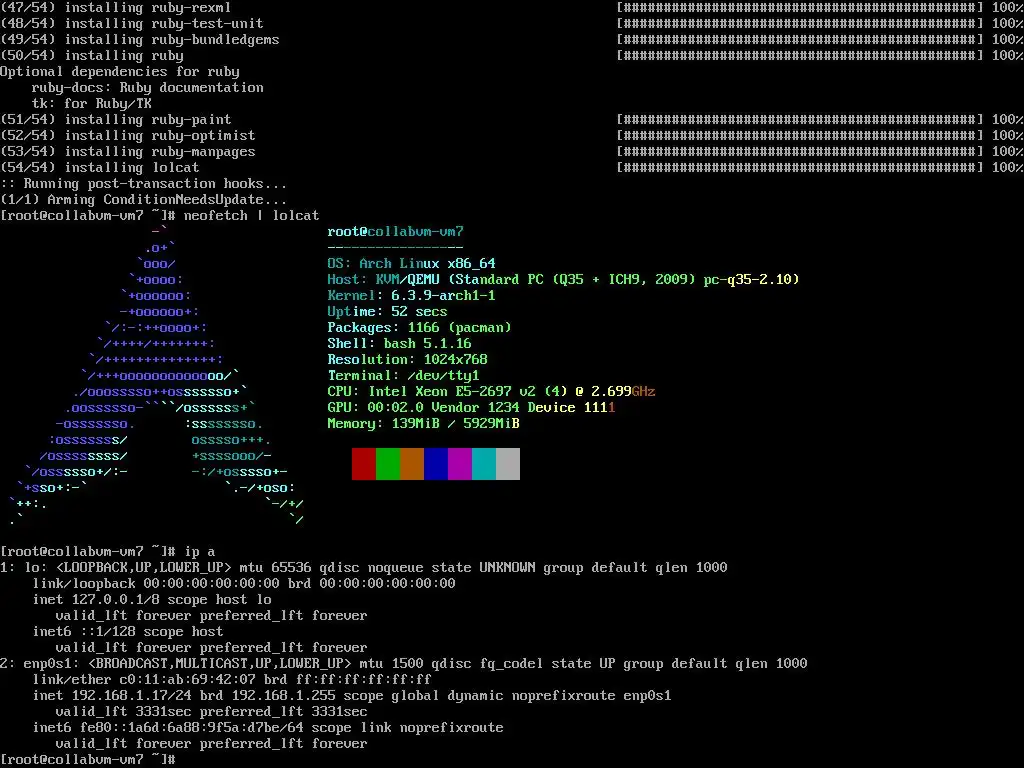
Task: Click the 'Memory: 139MiB / 5929MiB' line
Action: 423,423
